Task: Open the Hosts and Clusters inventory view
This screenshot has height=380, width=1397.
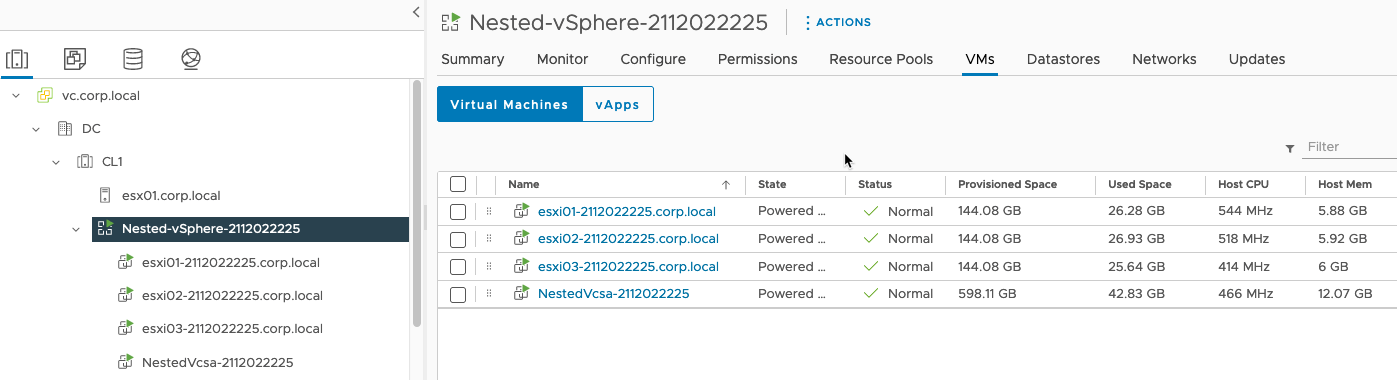Action: pyautogui.click(x=17, y=59)
